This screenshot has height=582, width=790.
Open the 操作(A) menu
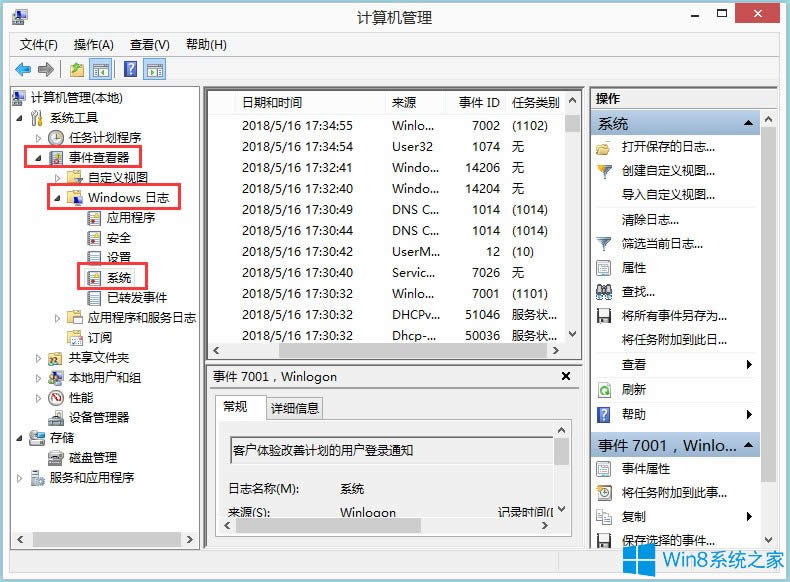tap(93, 45)
